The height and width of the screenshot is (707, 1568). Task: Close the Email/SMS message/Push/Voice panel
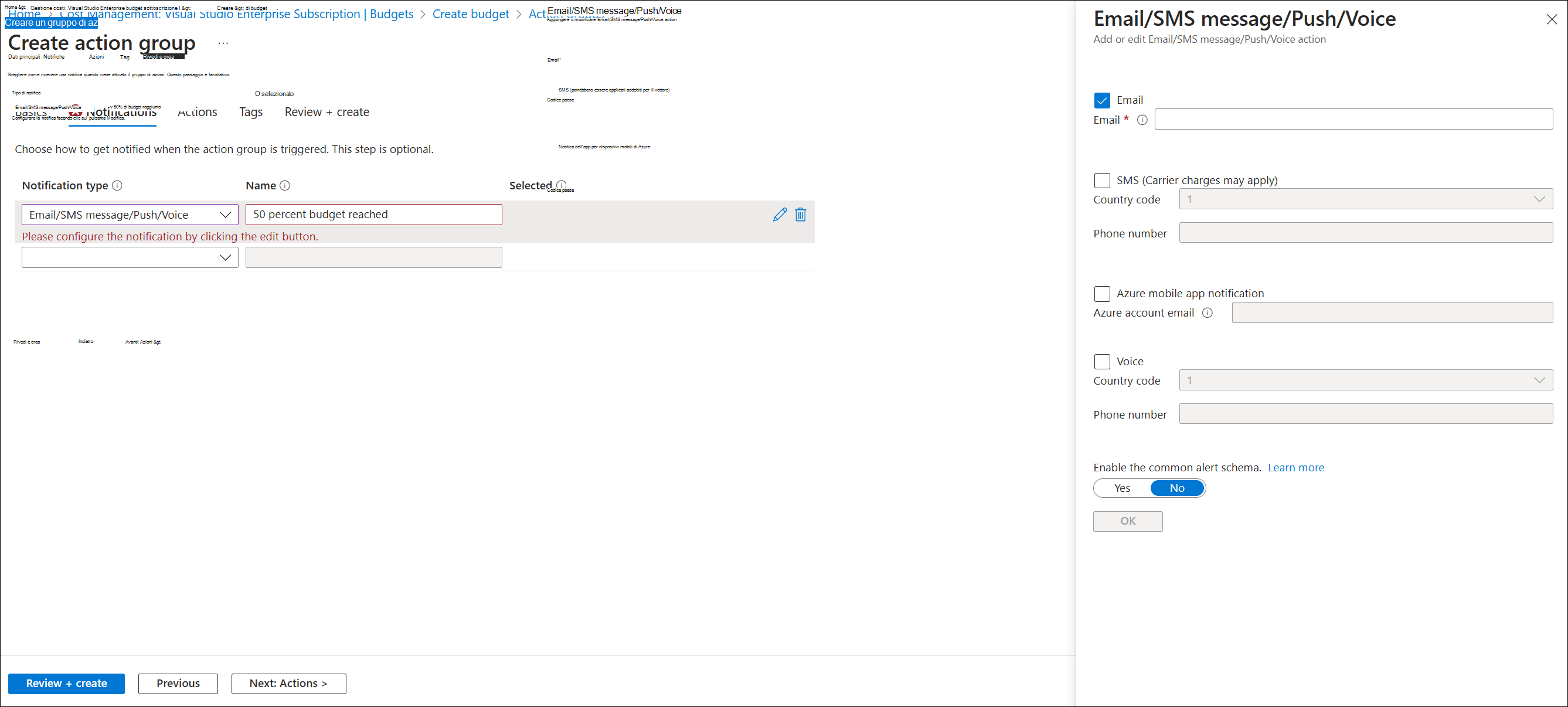[1553, 19]
